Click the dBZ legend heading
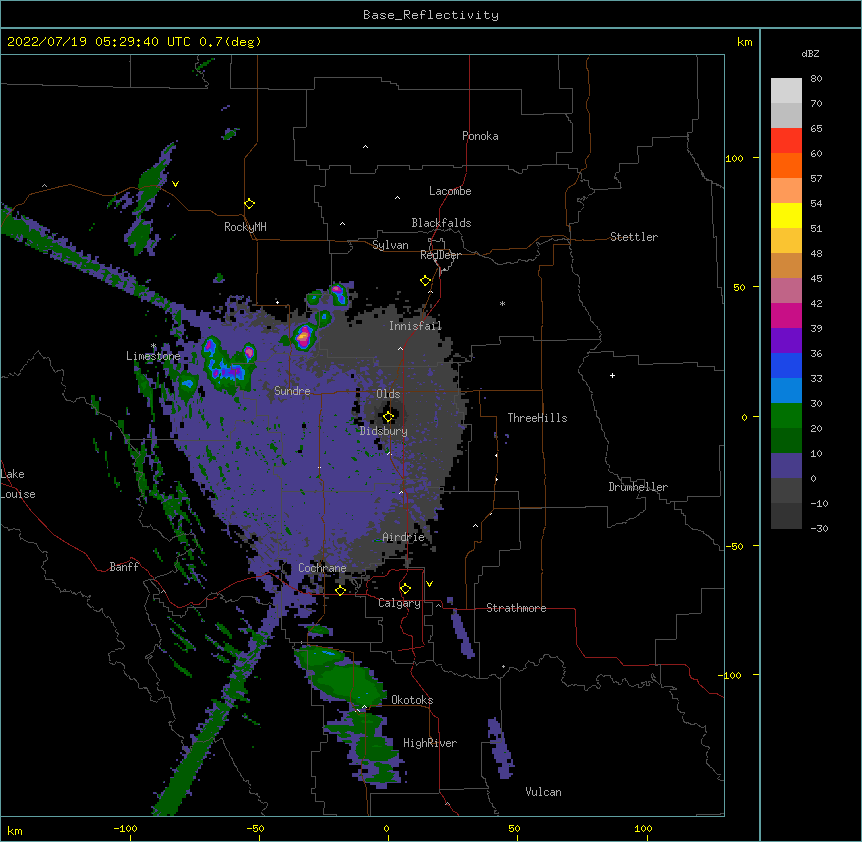 point(810,53)
